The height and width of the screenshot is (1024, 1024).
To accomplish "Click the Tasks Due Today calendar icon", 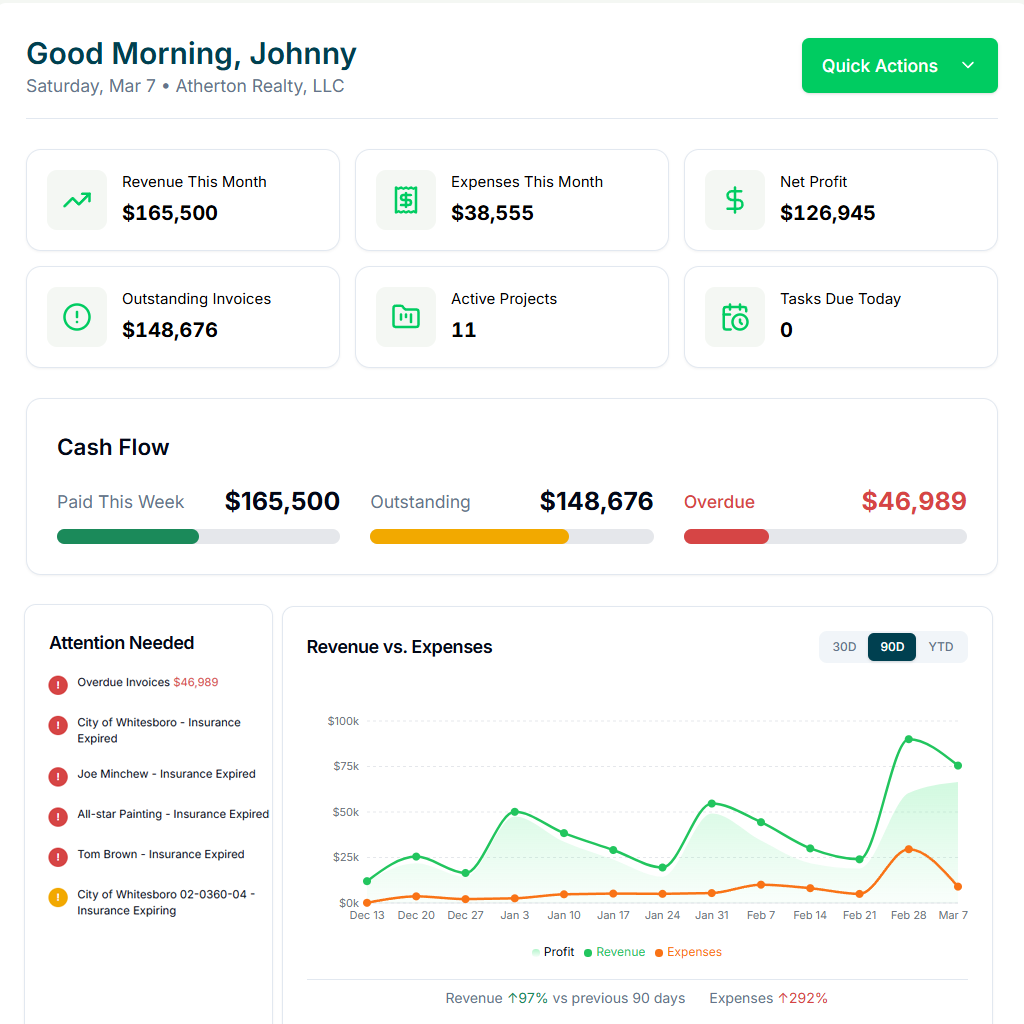I will (735, 317).
